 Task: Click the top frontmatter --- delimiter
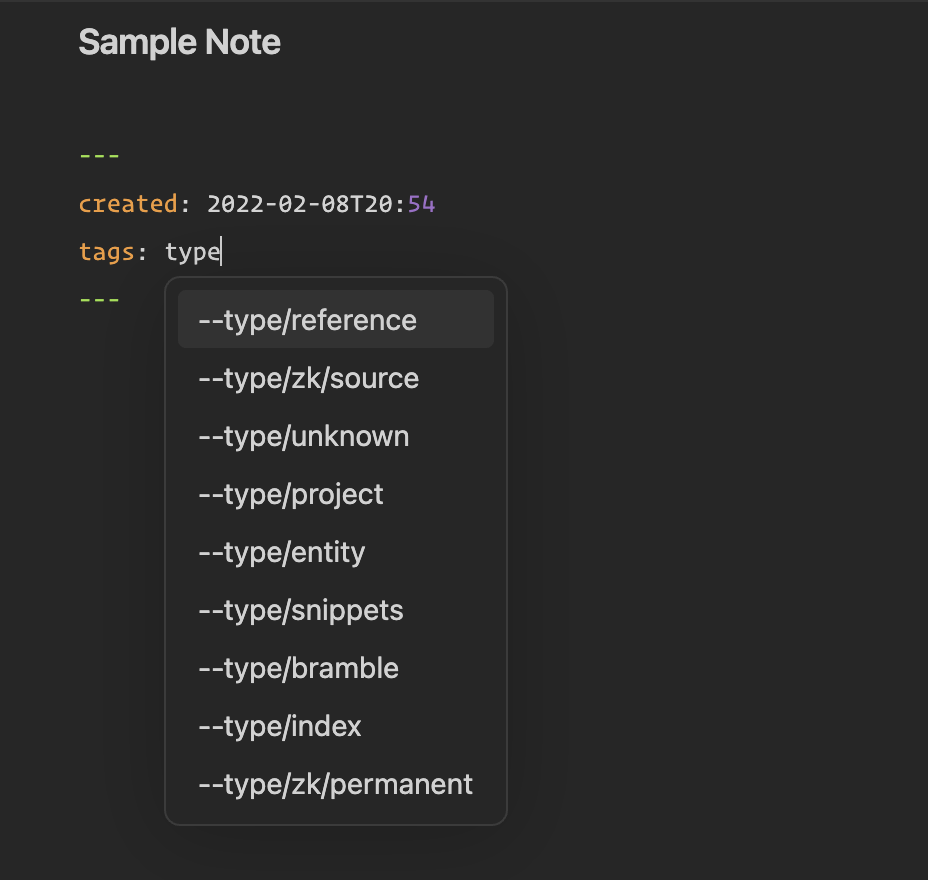tap(99, 155)
